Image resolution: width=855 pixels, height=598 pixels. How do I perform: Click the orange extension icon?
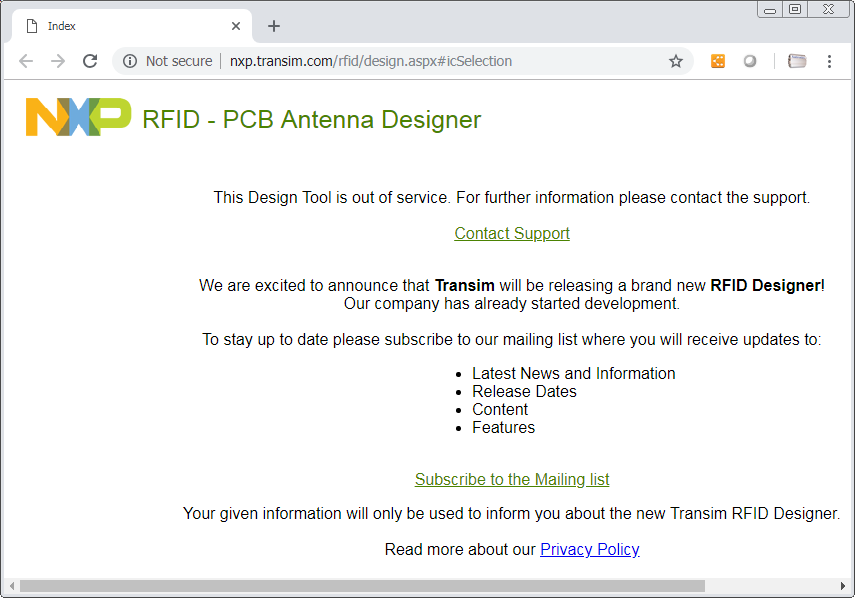tap(718, 61)
